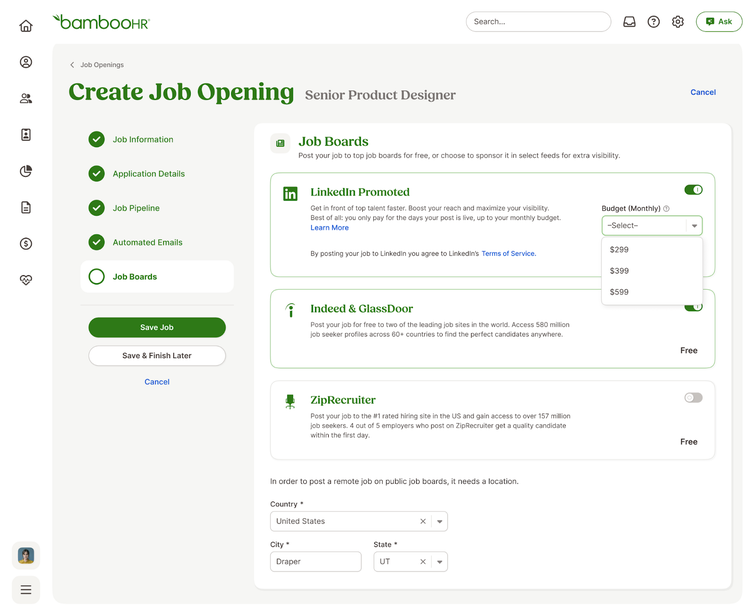
Task: Expand the Country dropdown arrow
Action: point(440,521)
